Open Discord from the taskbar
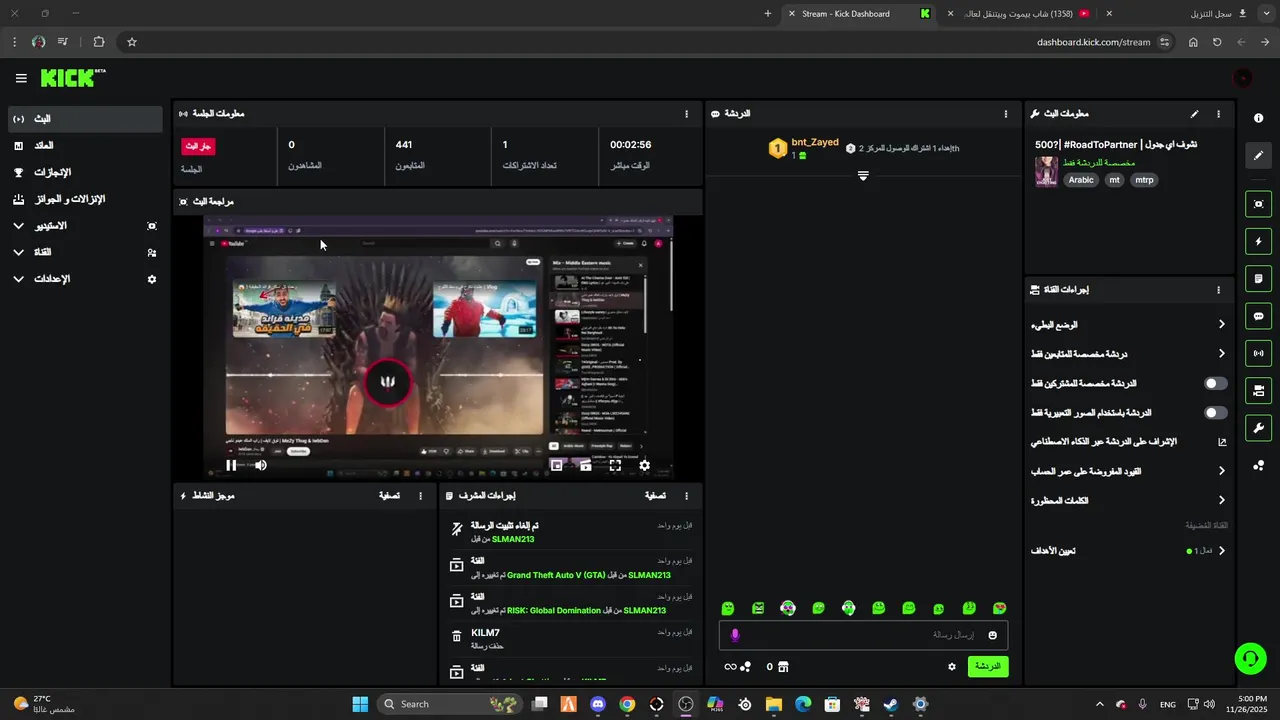The image size is (1280, 720). pyautogui.click(x=598, y=704)
